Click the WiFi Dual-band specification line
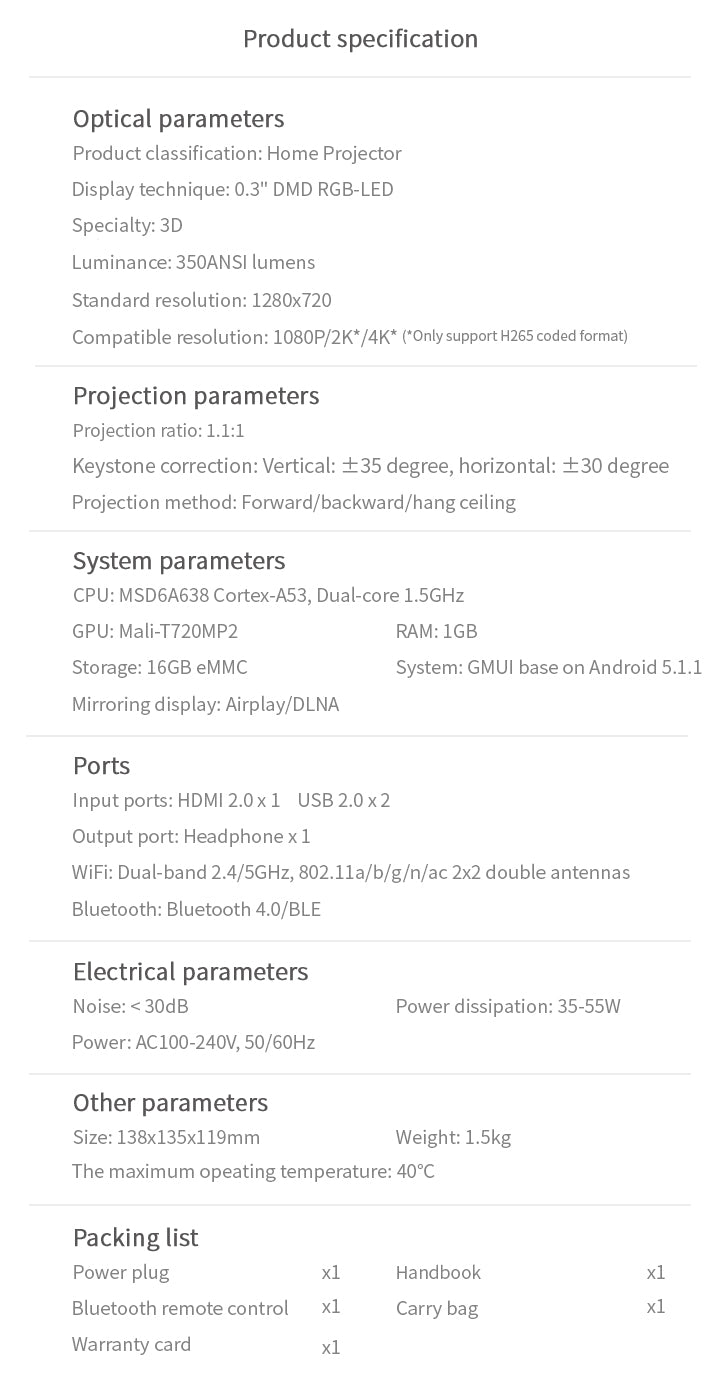Image resolution: width=720 pixels, height=1377 pixels. (x=351, y=872)
